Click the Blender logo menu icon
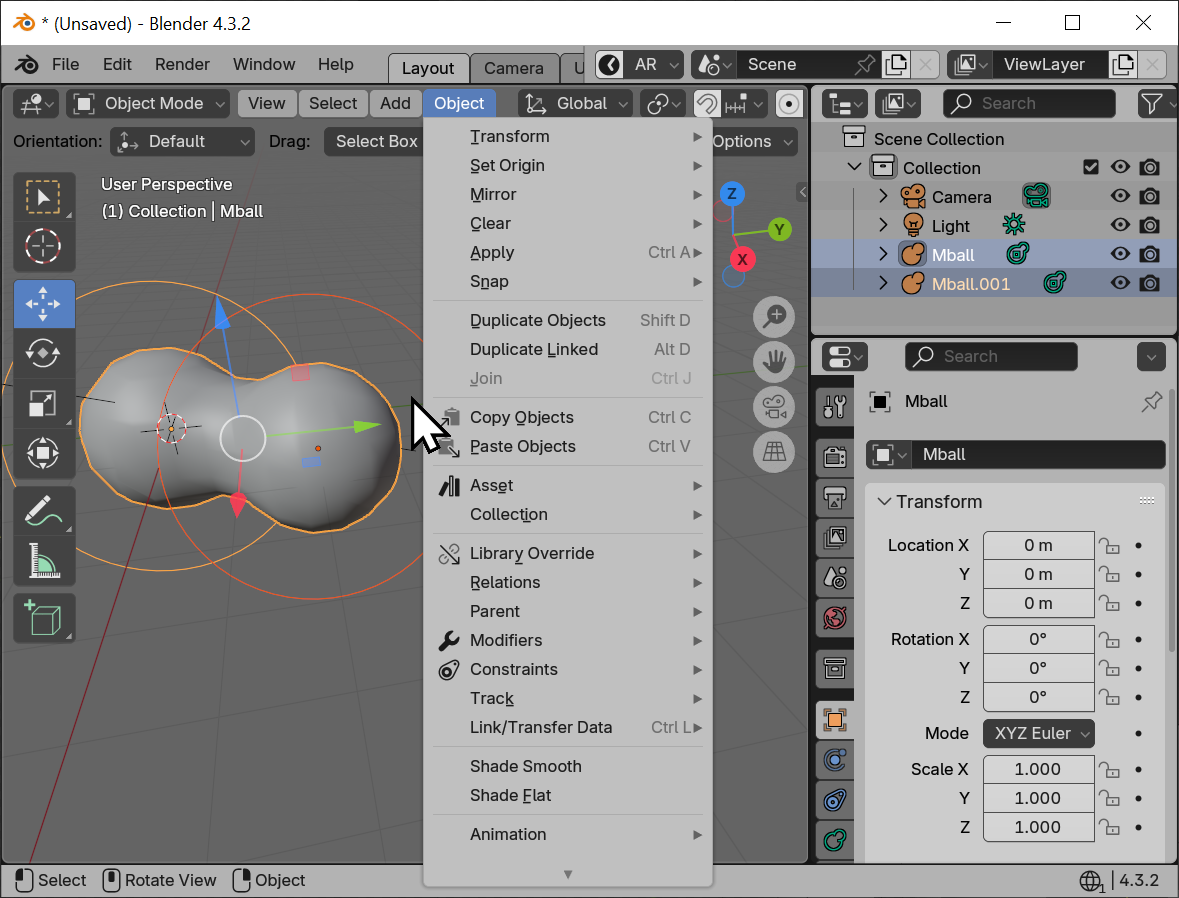The image size is (1179, 898). 26,65
